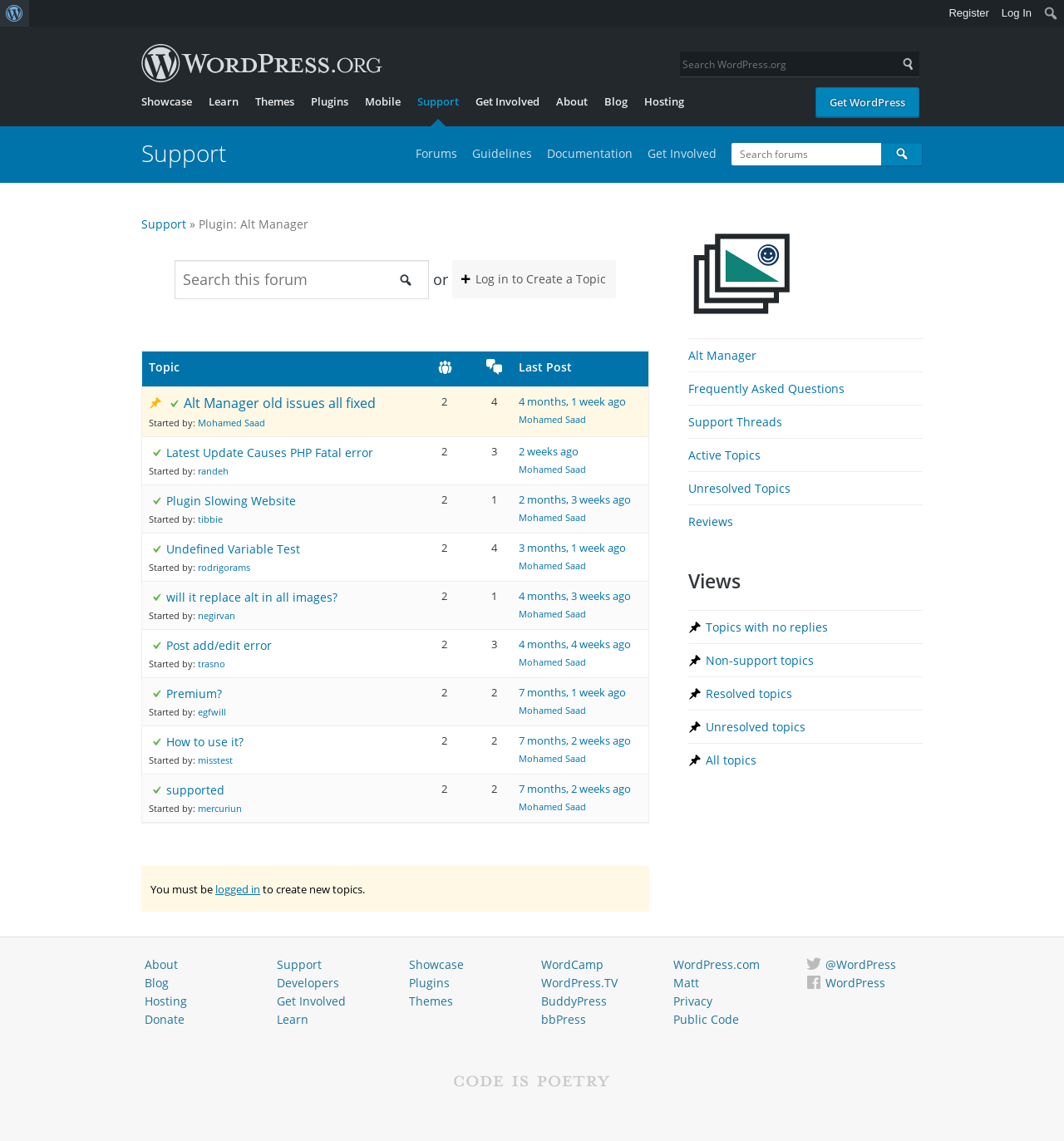Click the logged in link in notice

tap(238, 889)
